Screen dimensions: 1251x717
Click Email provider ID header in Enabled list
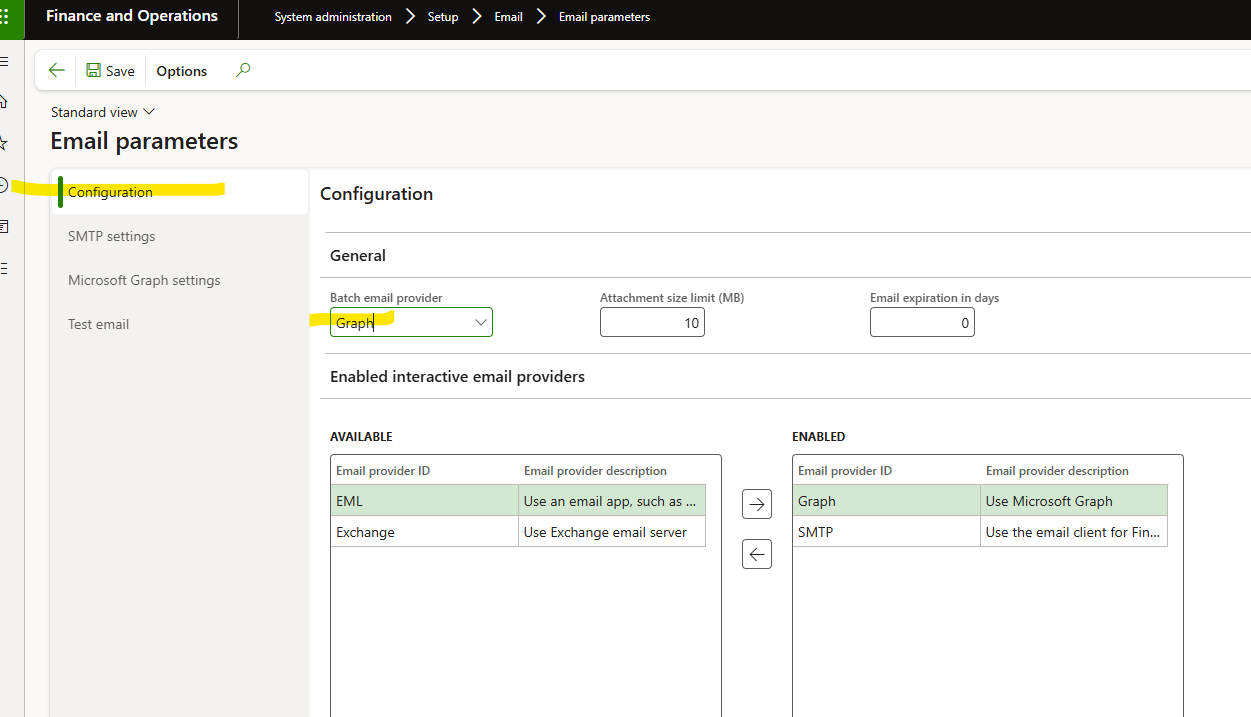click(x=845, y=471)
